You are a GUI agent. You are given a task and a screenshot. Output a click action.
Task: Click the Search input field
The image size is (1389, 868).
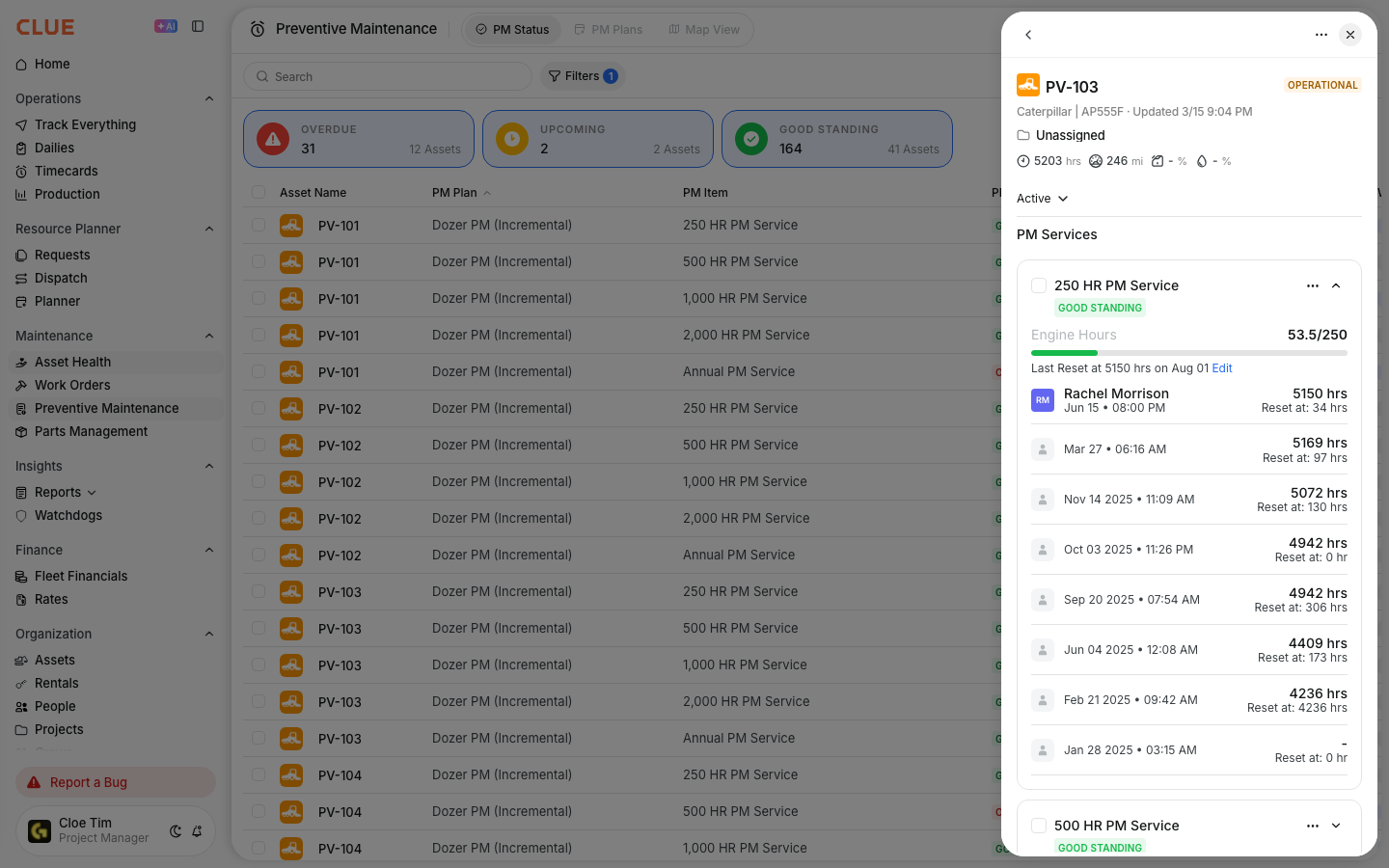click(388, 76)
